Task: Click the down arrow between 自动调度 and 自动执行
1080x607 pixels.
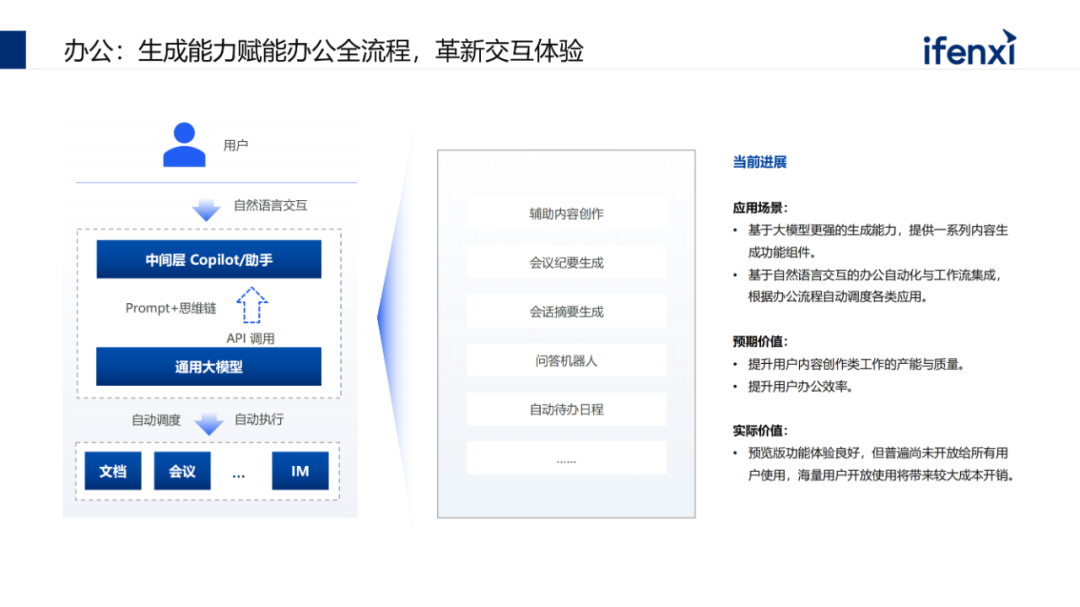Action: [209, 423]
